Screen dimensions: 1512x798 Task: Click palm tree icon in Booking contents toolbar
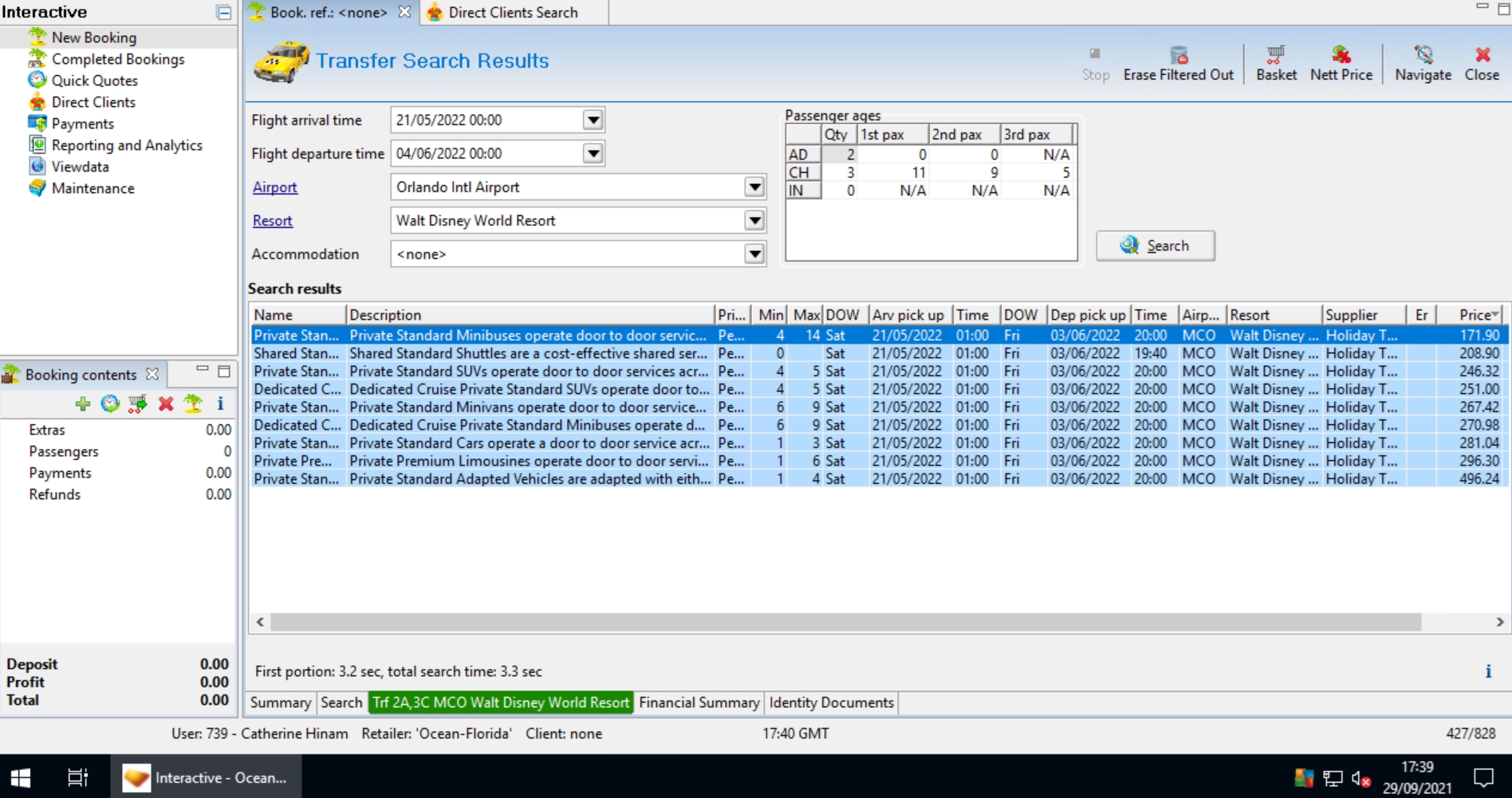coord(193,404)
